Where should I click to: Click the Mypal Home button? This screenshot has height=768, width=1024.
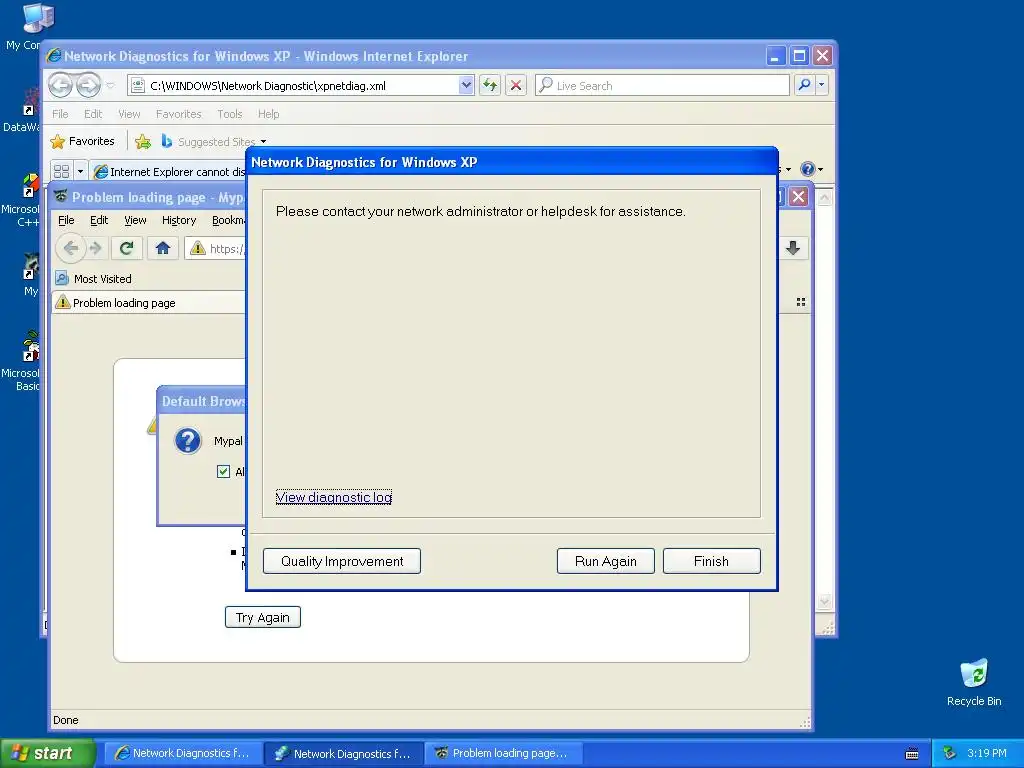163,248
